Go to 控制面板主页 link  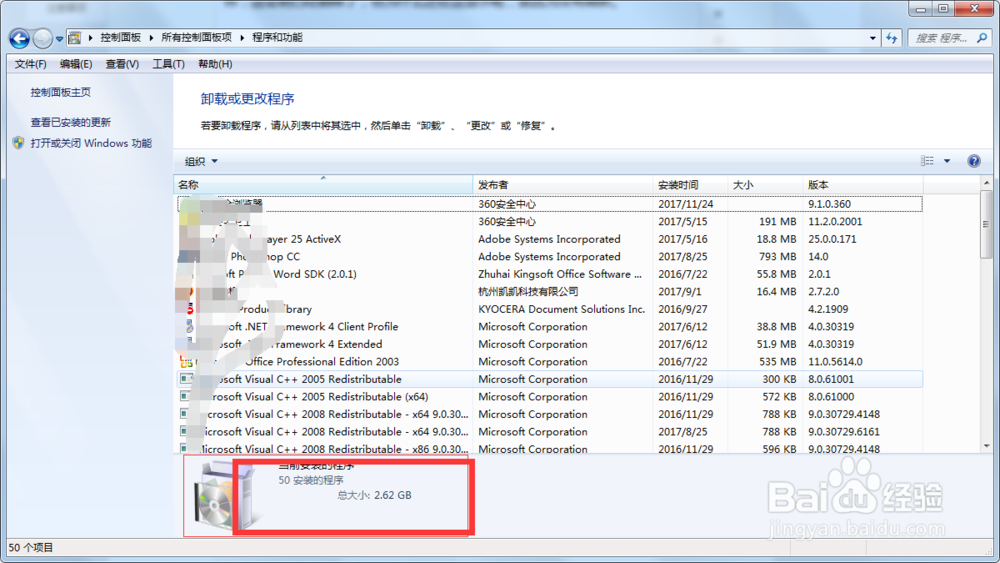point(61,92)
